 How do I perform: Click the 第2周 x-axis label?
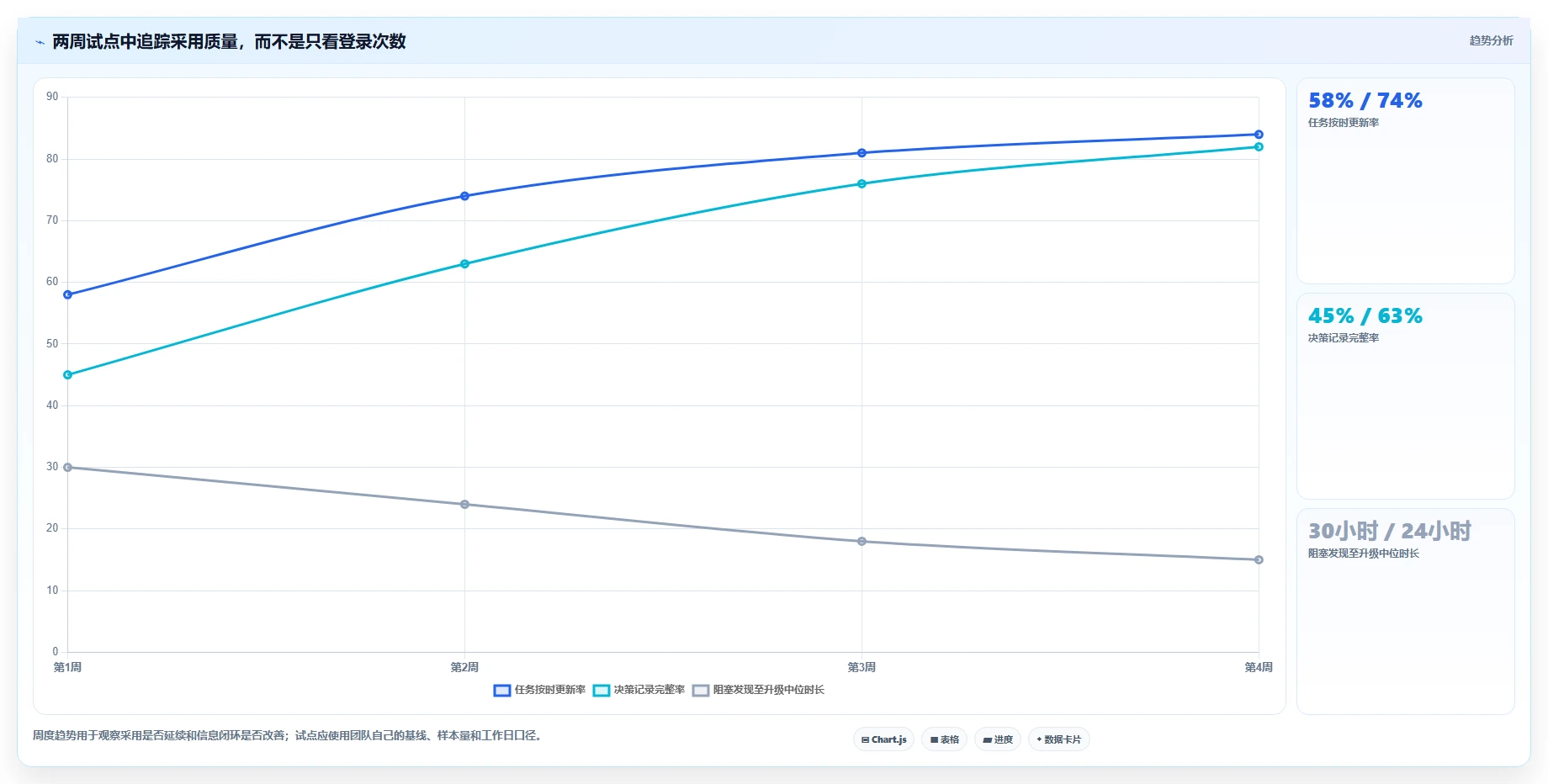coord(464,667)
